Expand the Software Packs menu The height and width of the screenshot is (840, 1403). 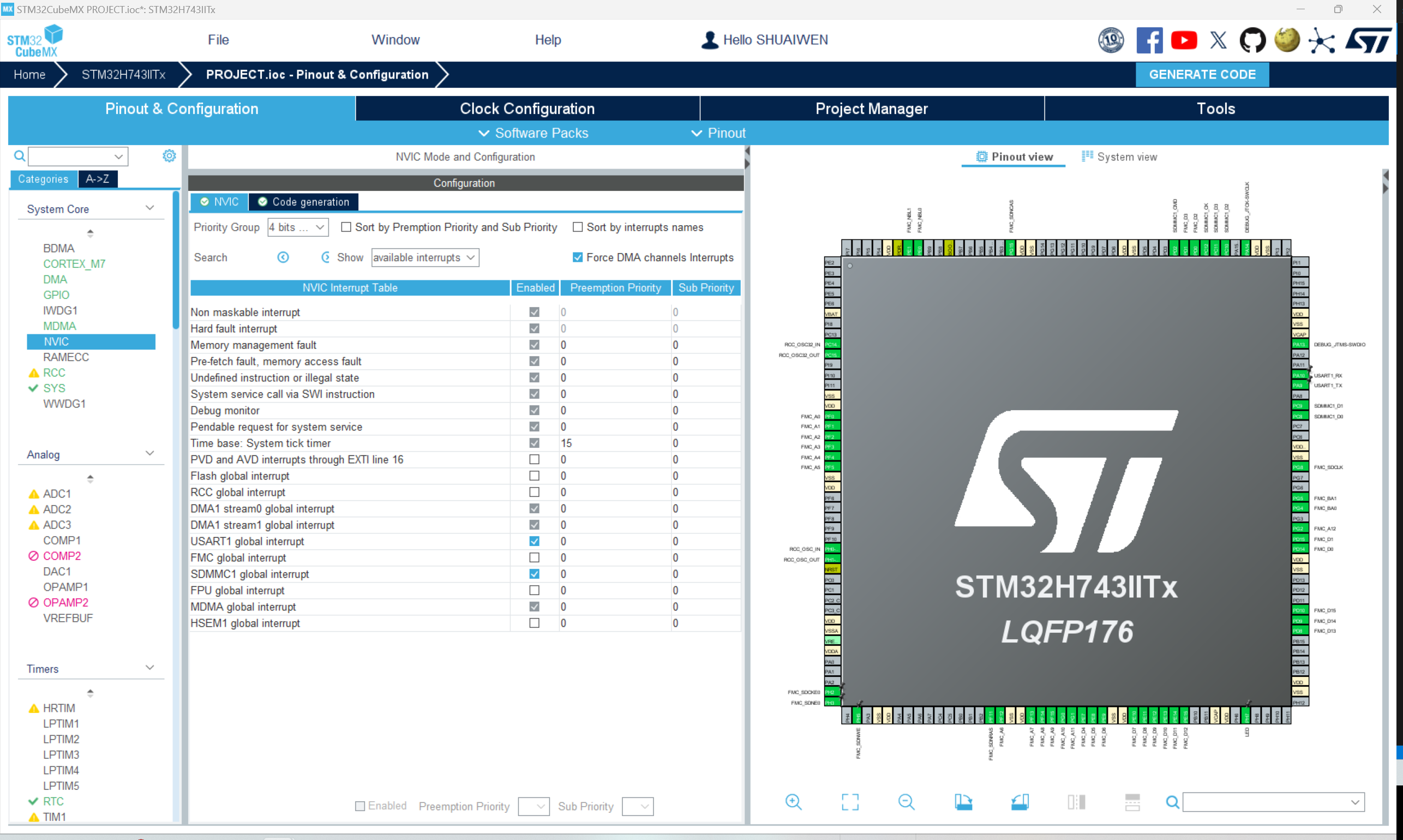coord(533,133)
